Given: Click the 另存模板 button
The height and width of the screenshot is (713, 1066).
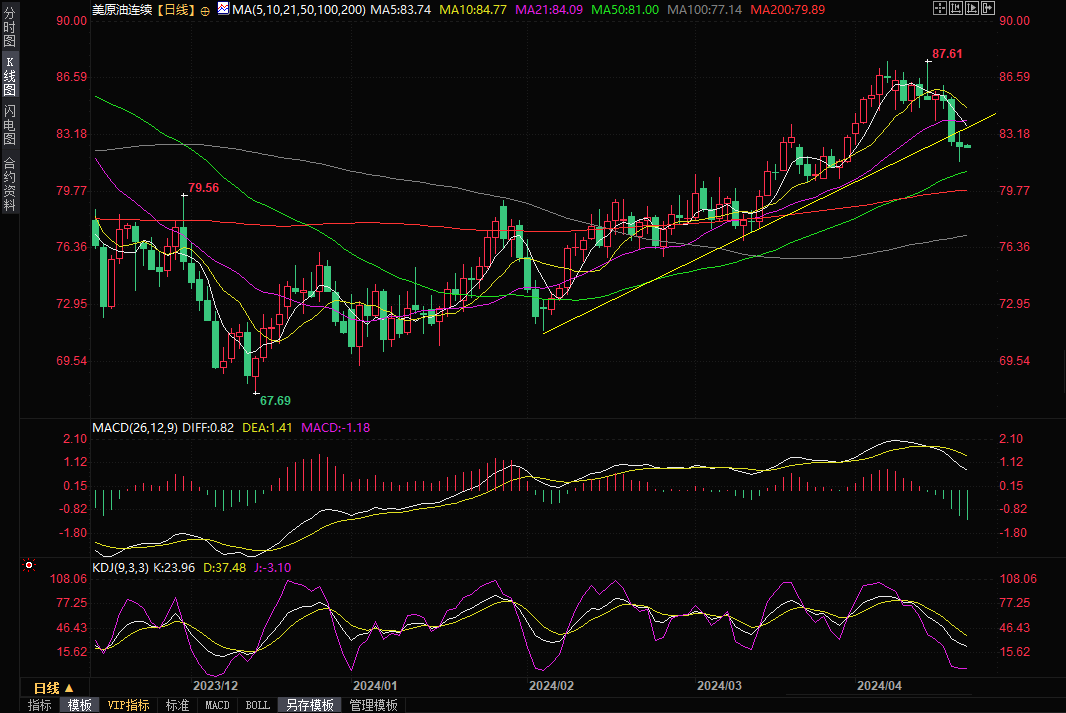Looking at the screenshot, I should pos(309,705).
